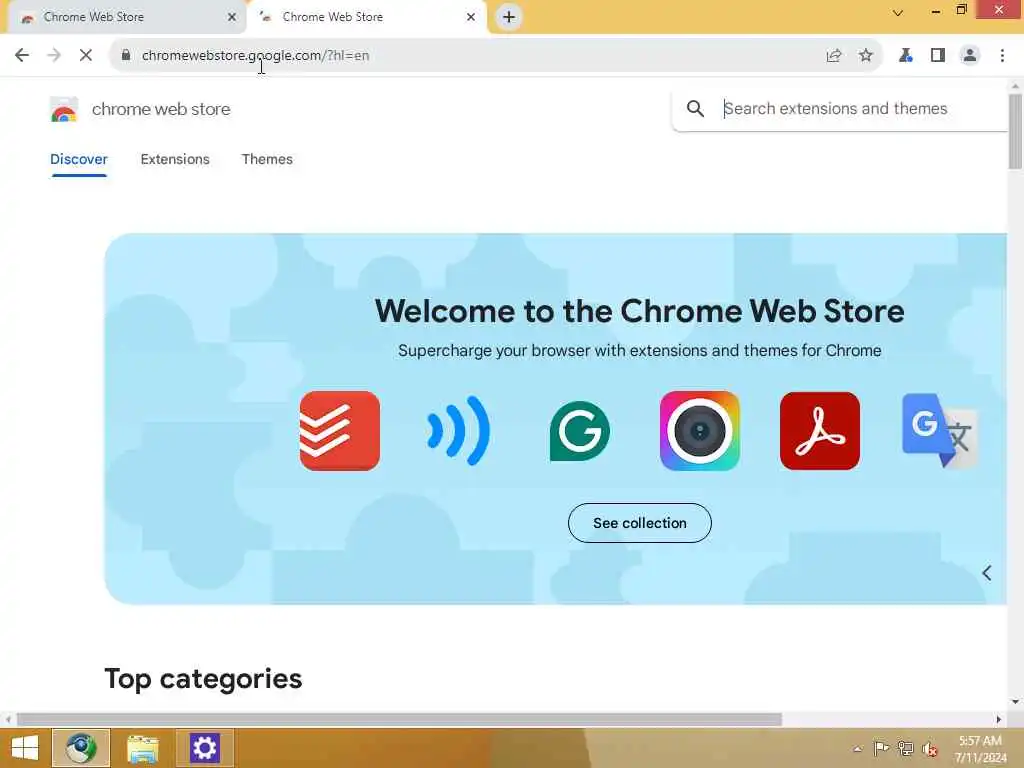
Task: Open Chrome Labs flask icon
Action: click(905, 56)
